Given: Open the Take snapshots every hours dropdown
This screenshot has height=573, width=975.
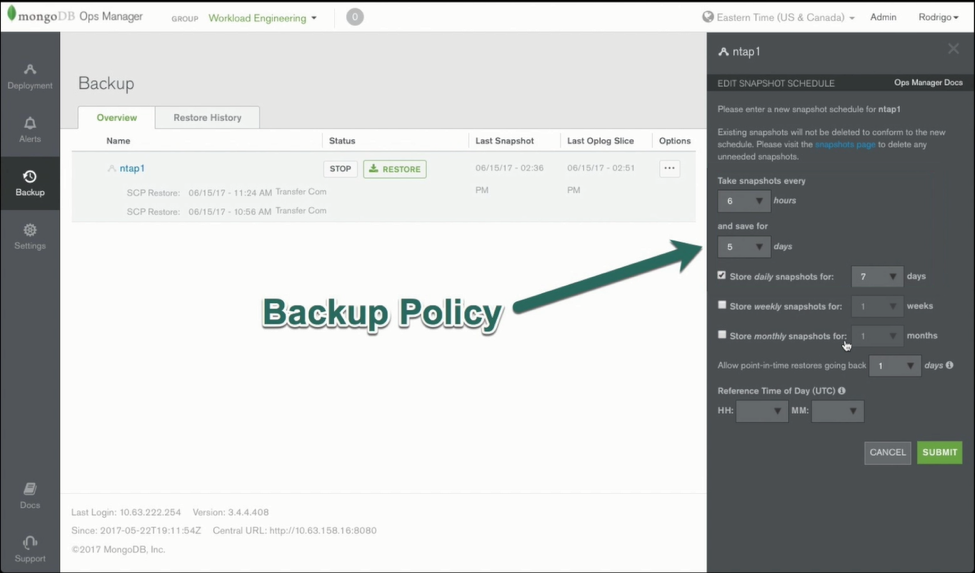Looking at the screenshot, I should click(x=743, y=201).
